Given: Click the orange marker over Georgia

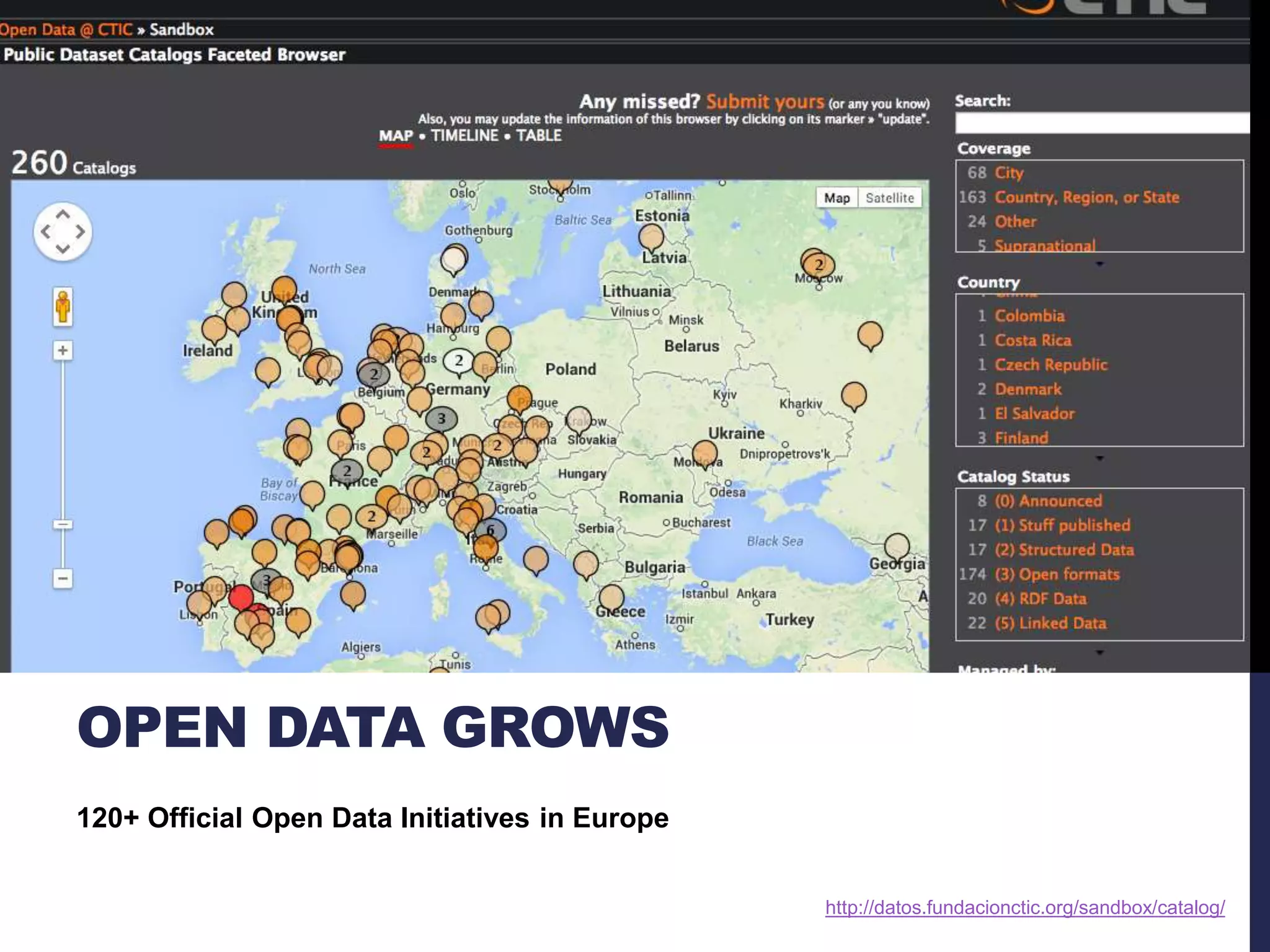Looking at the screenshot, I should coord(897,547).
